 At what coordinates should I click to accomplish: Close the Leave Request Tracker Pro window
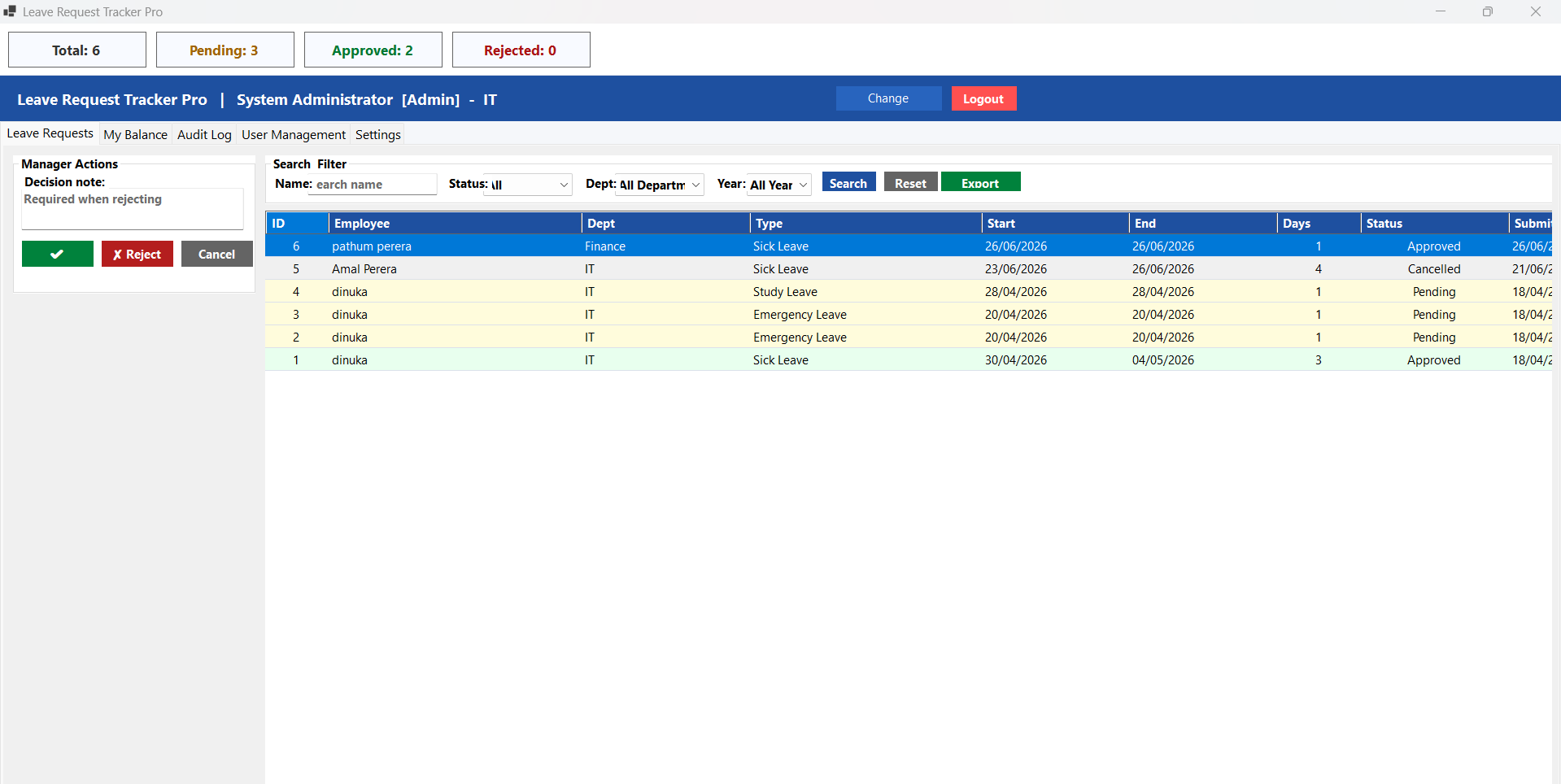(1536, 11)
